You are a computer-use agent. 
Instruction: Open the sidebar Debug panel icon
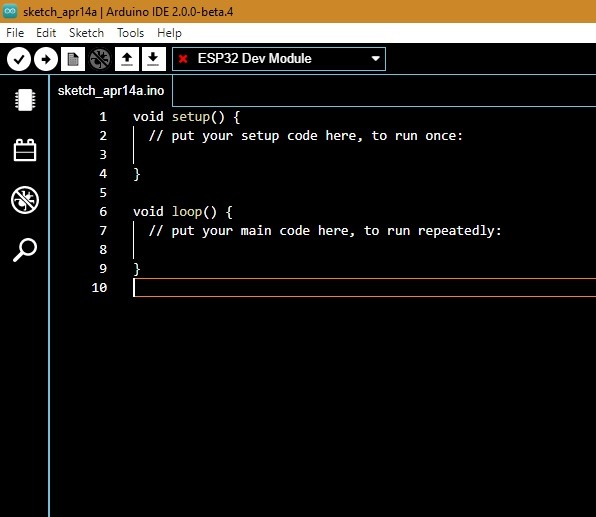pos(25,200)
